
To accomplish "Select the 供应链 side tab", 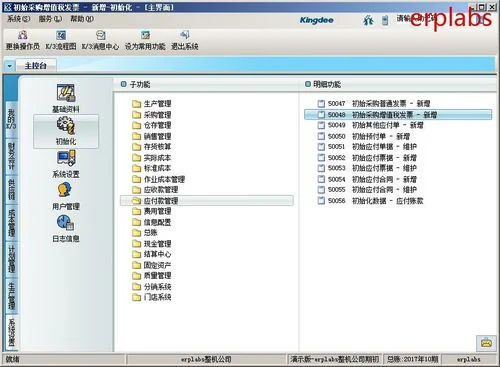I will (11, 189).
